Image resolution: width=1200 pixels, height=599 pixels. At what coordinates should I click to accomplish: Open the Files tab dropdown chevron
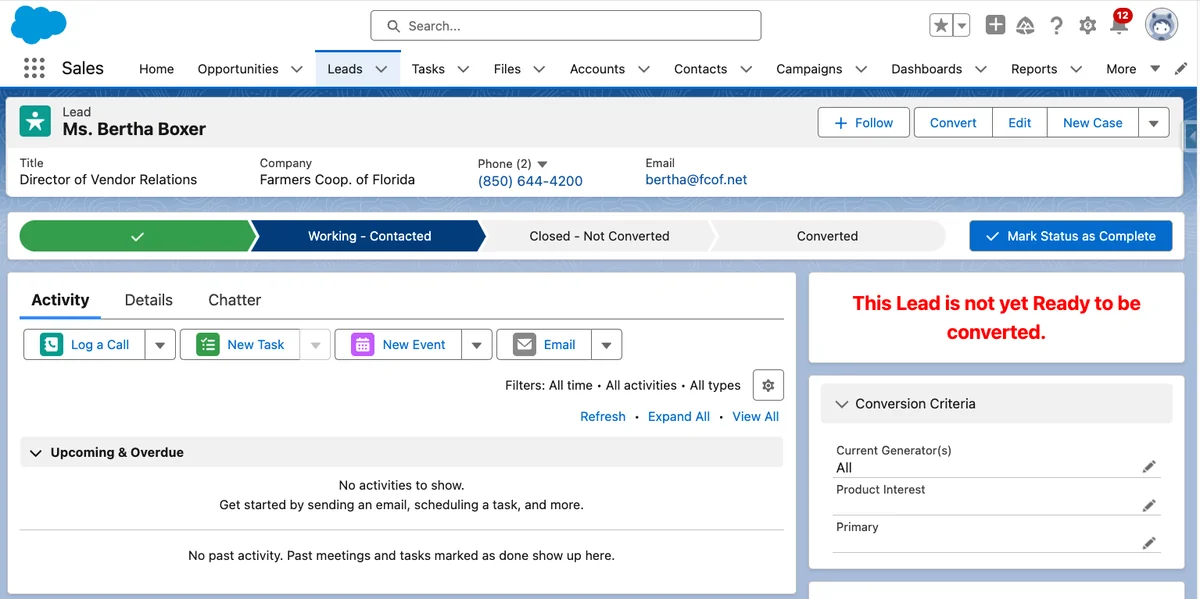click(x=539, y=69)
